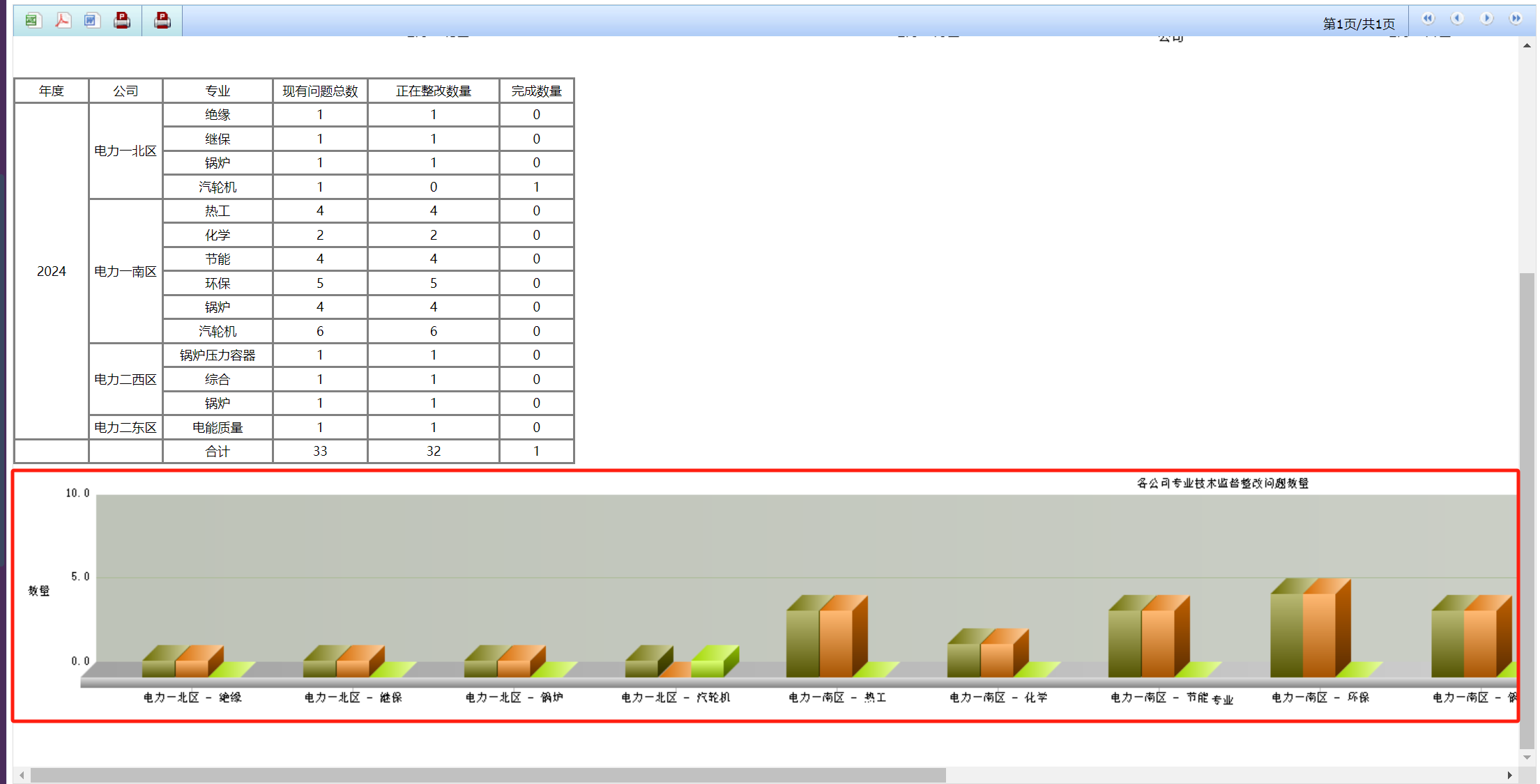The width and height of the screenshot is (1540, 784).
Task: Click print icon next to Word export
Action: tap(122, 20)
